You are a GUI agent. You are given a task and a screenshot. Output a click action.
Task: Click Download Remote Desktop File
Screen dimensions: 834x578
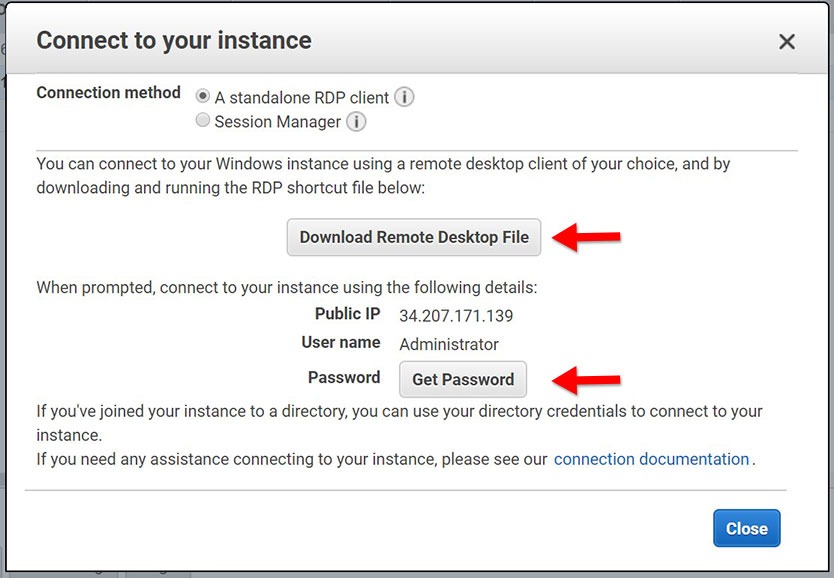coord(413,237)
